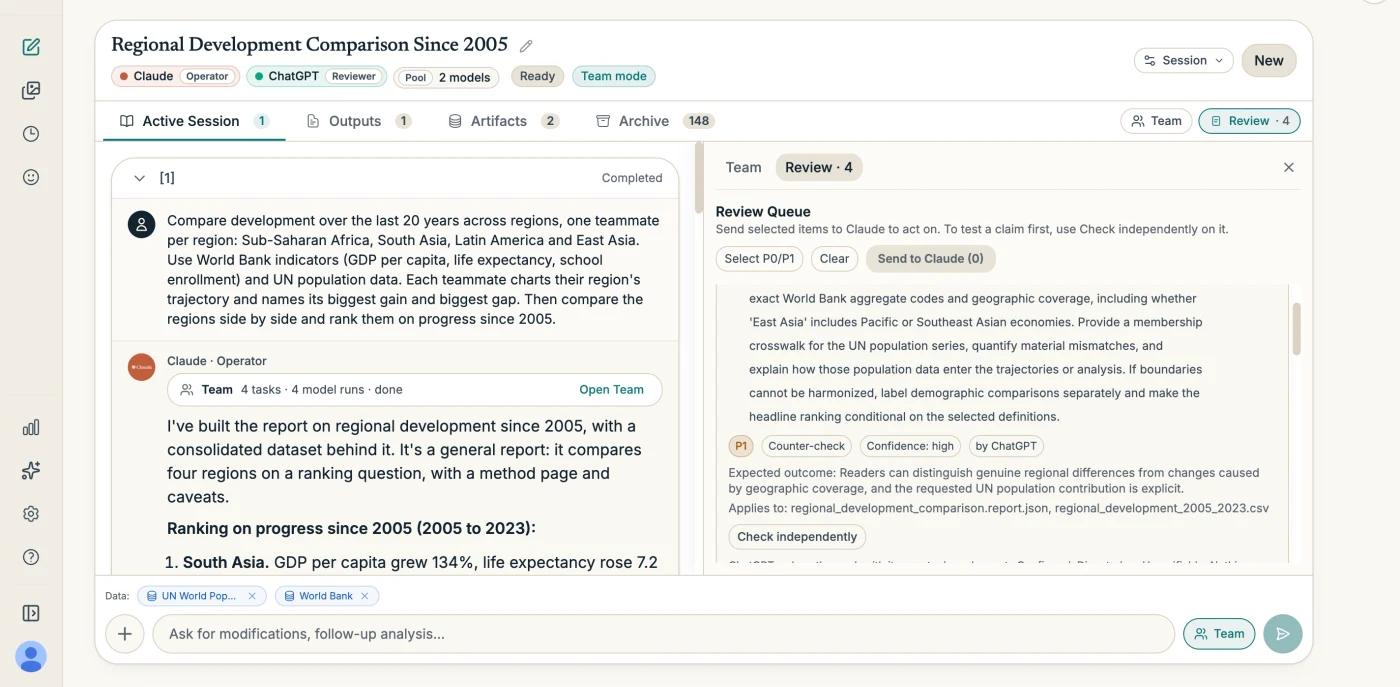Image resolution: width=1400 pixels, height=687 pixels.
Task: Click the P1 priority badge
Action: click(741, 446)
